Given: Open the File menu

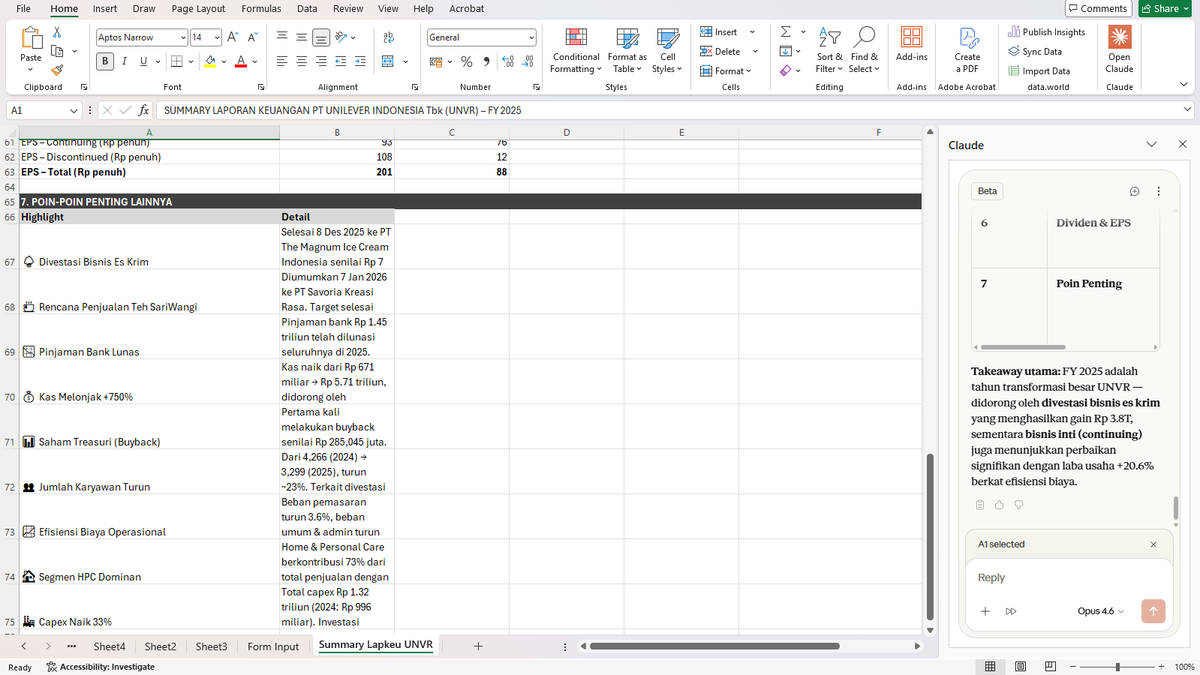Looking at the screenshot, I should [23, 8].
